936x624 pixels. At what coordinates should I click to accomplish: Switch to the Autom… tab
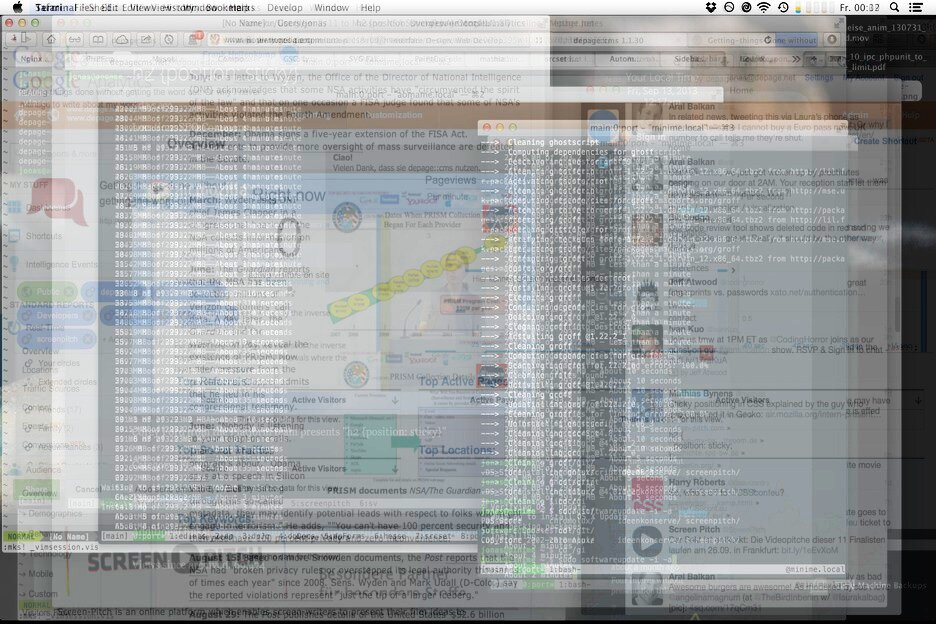click(x=625, y=59)
